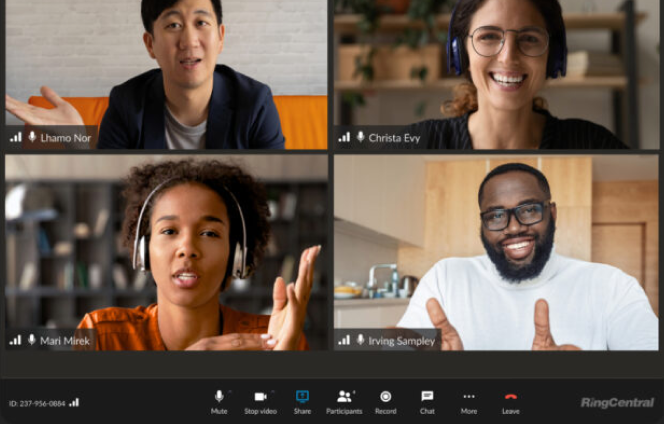
Task: Open the Share screen option
Action: (x=302, y=397)
